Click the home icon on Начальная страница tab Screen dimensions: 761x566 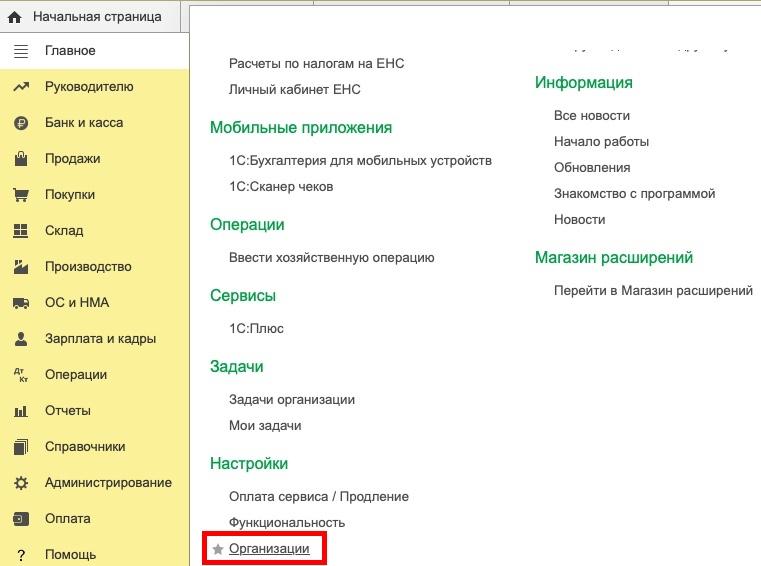click(14, 17)
